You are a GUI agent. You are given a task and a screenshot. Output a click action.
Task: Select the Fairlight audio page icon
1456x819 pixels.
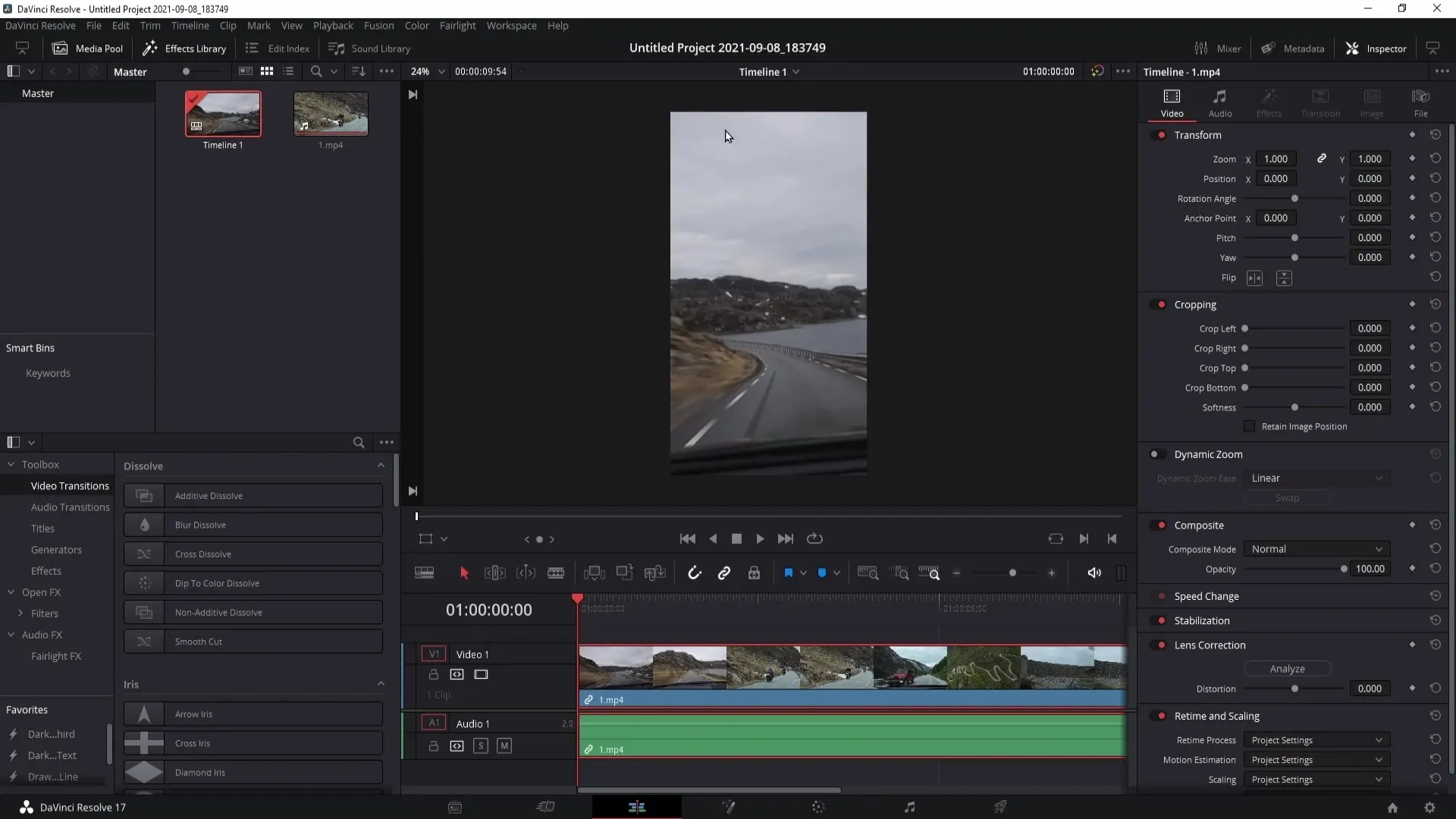point(910,807)
